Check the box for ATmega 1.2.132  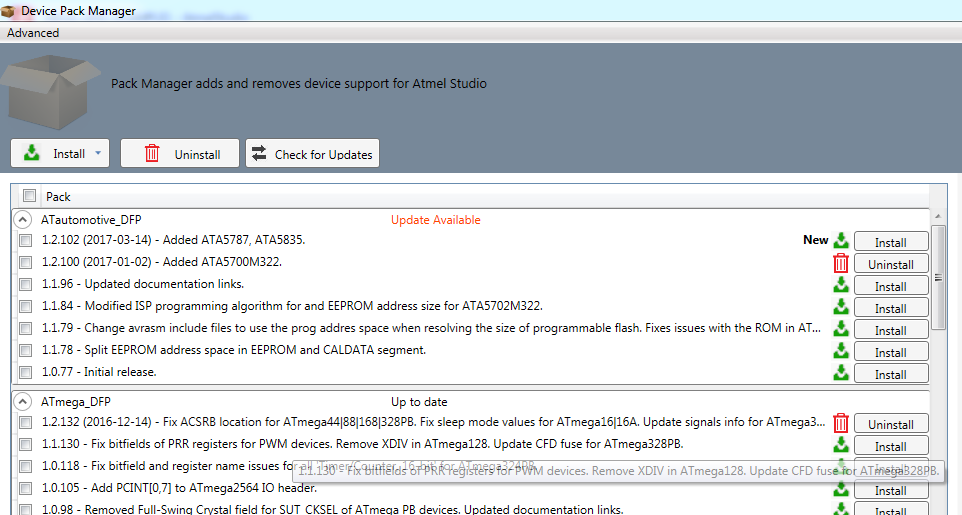click(25, 422)
